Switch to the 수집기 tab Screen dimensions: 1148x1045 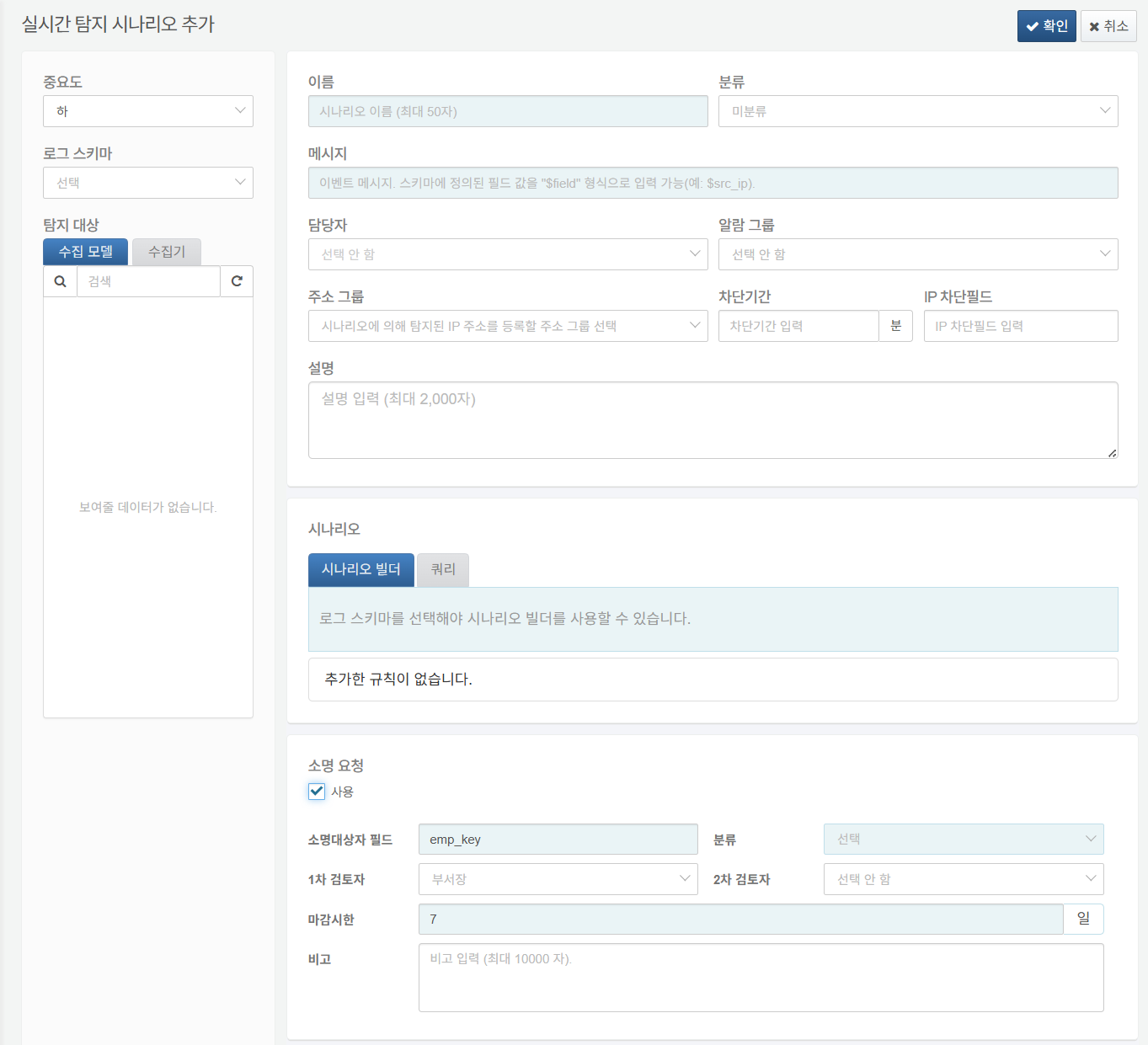167,252
